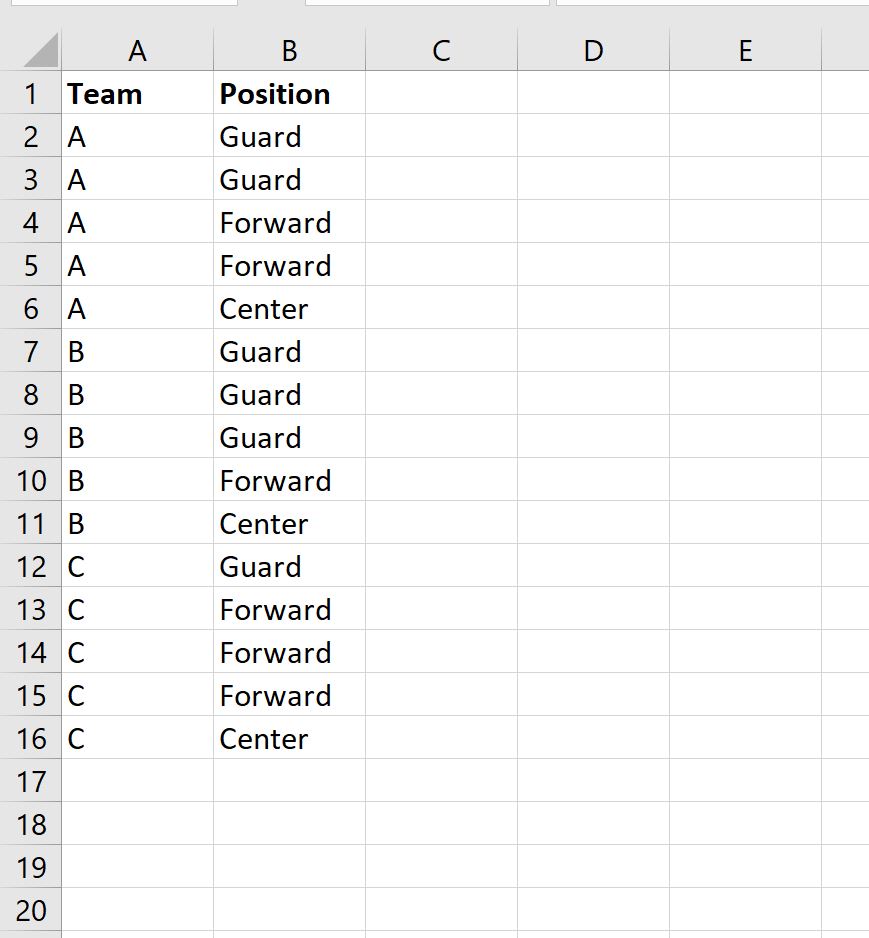Select row 10 header
Screen dimensions: 869x938
31,480
